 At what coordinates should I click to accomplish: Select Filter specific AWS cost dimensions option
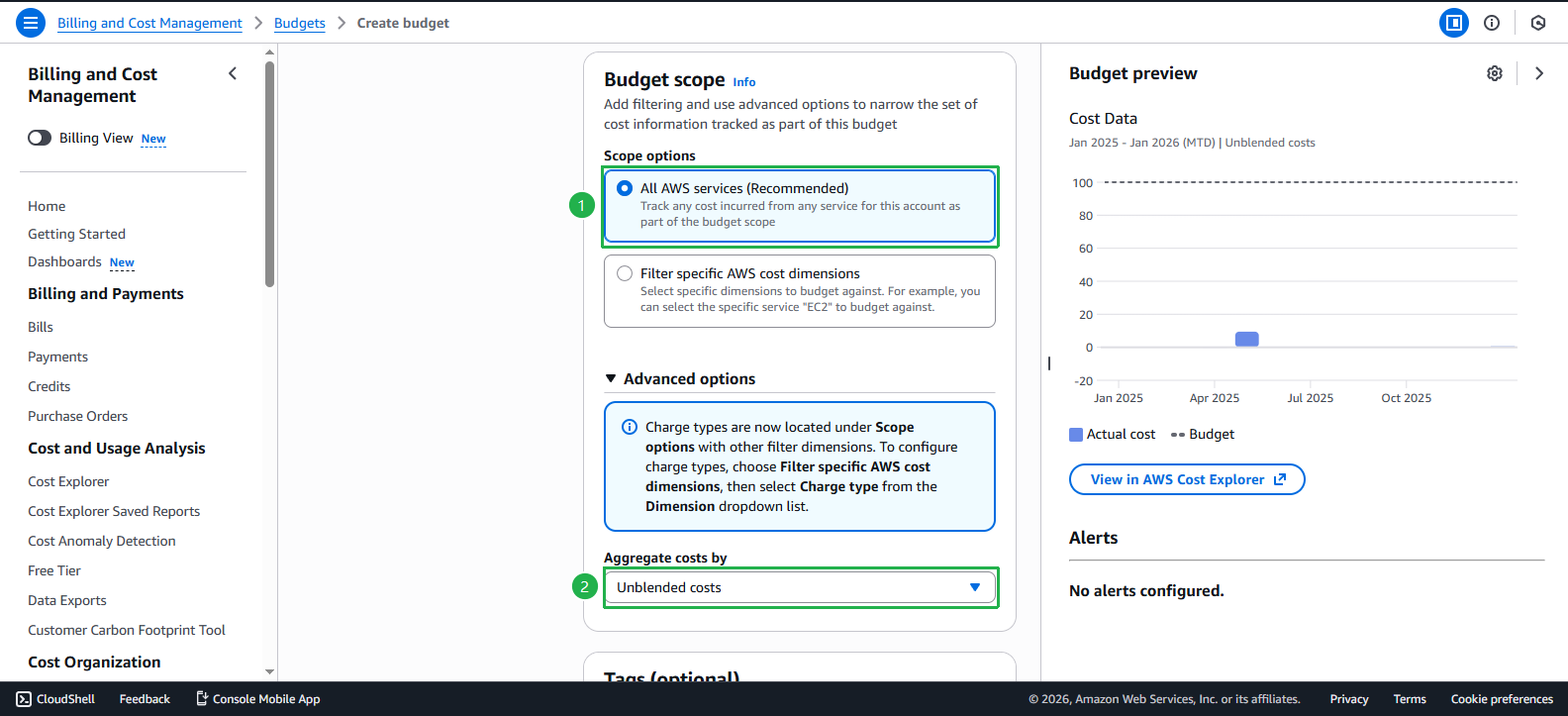point(799,291)
